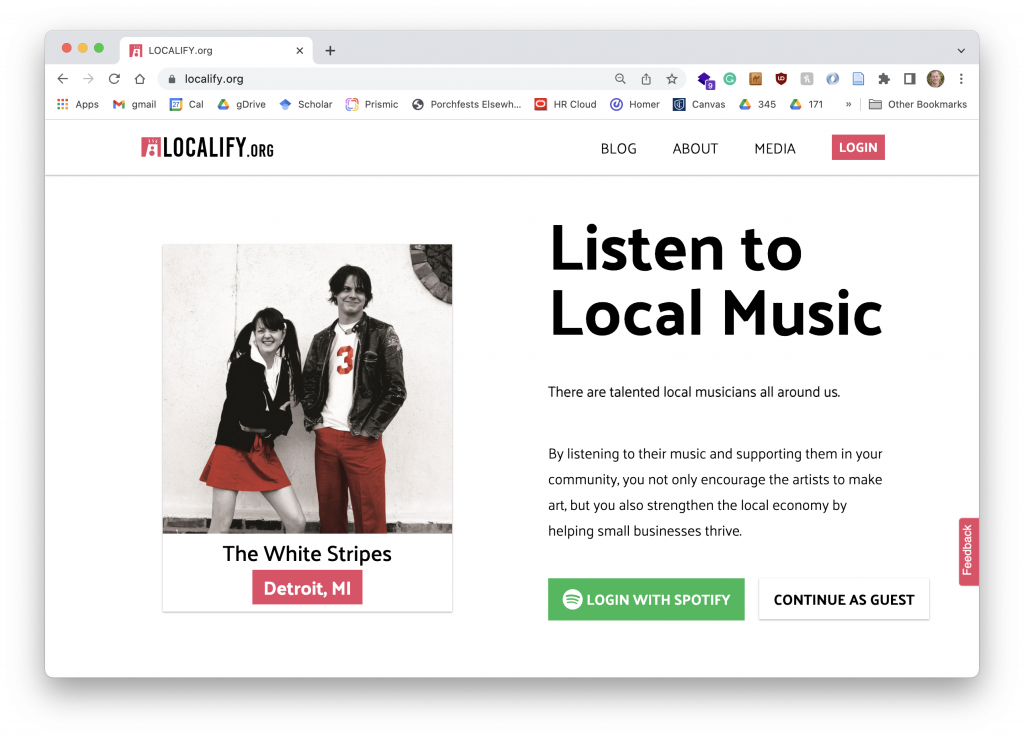
Task: Open the HR Cloud bookmark
Action: click(x=565, y=104)
